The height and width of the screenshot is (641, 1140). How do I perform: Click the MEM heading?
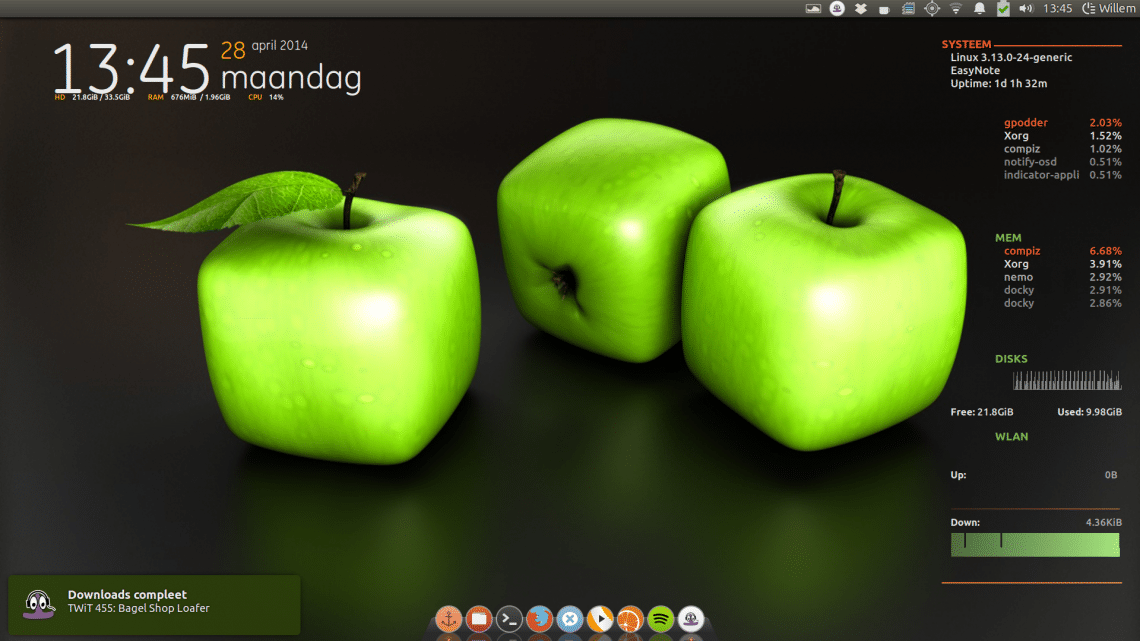[1008, 238]
